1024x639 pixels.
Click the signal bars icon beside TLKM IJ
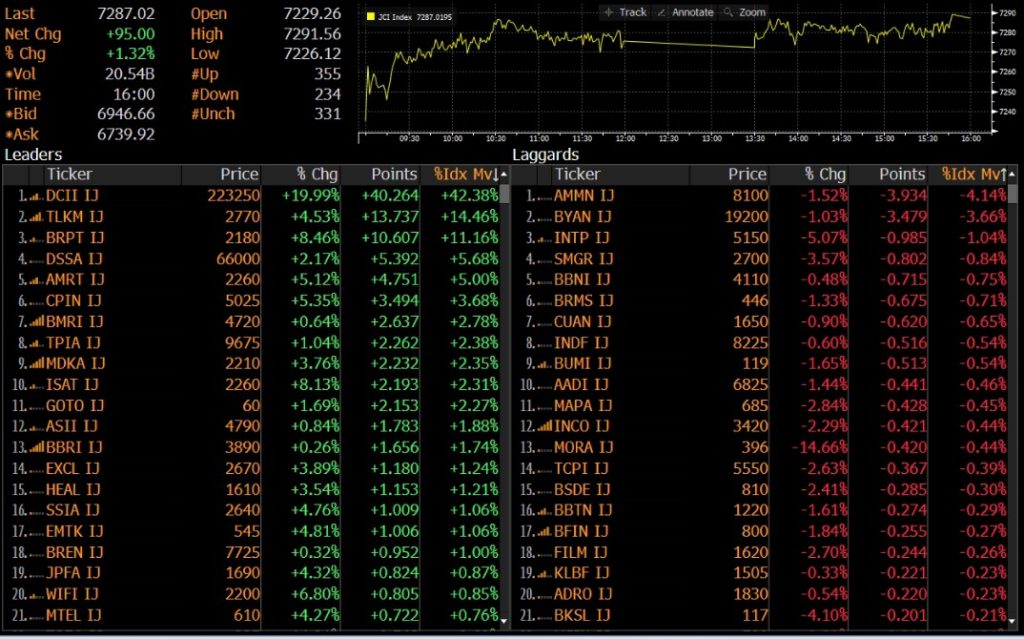pyautogui.click(x=36, y=217)
